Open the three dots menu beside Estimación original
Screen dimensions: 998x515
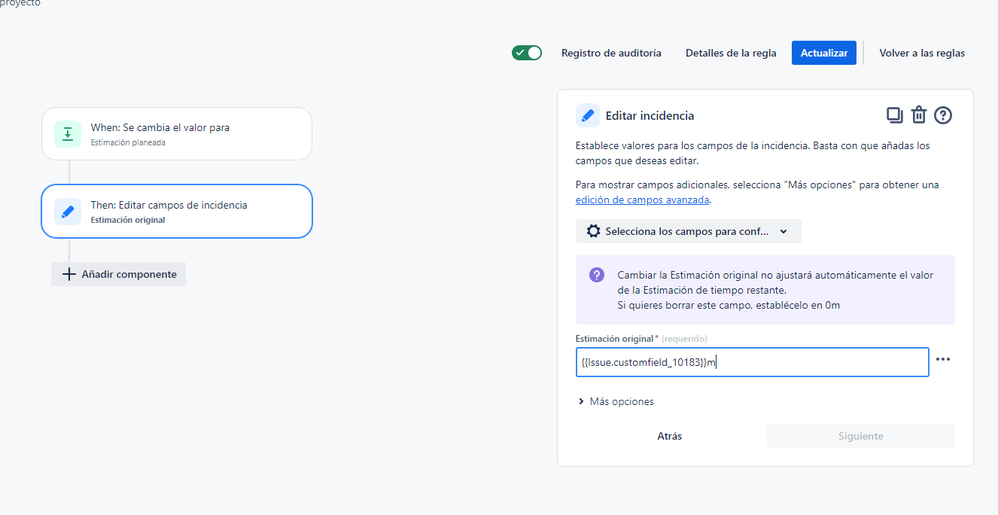click(x=943, y=360)
